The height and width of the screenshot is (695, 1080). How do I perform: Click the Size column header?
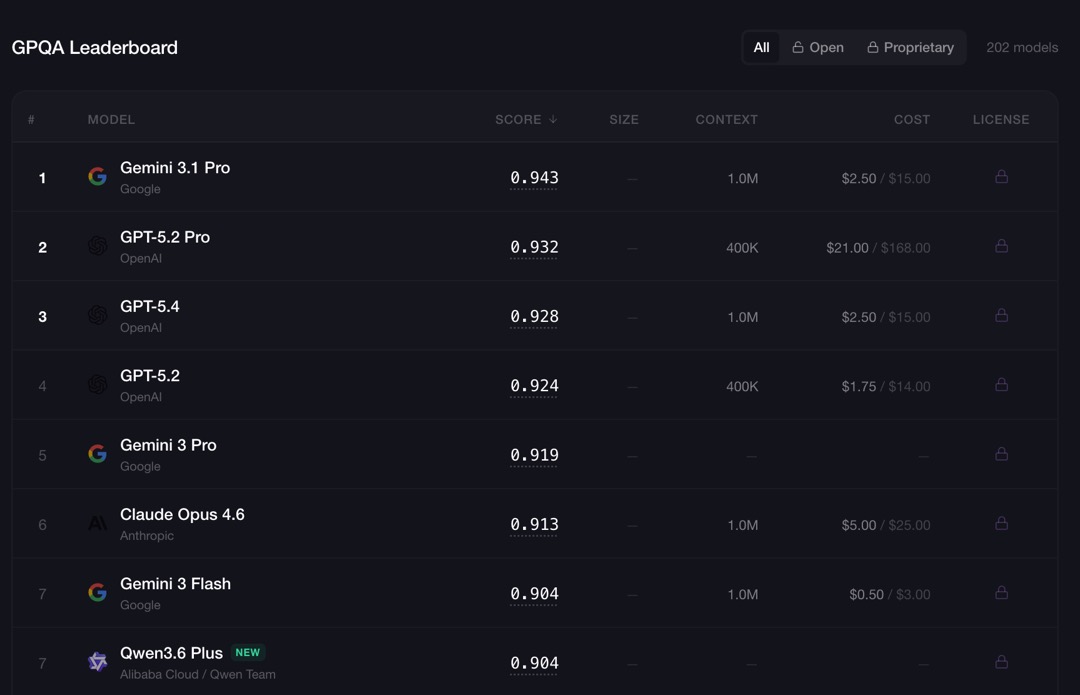624,119
